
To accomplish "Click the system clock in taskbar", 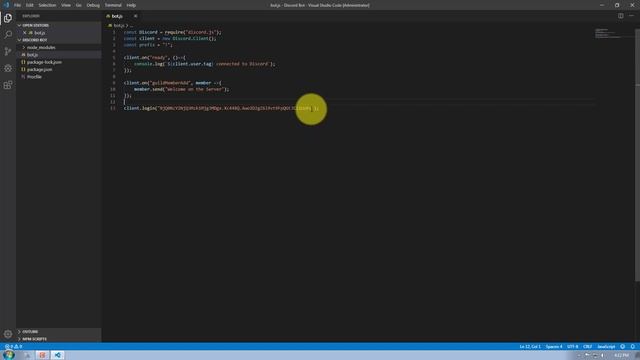I will tap(622, 356).
